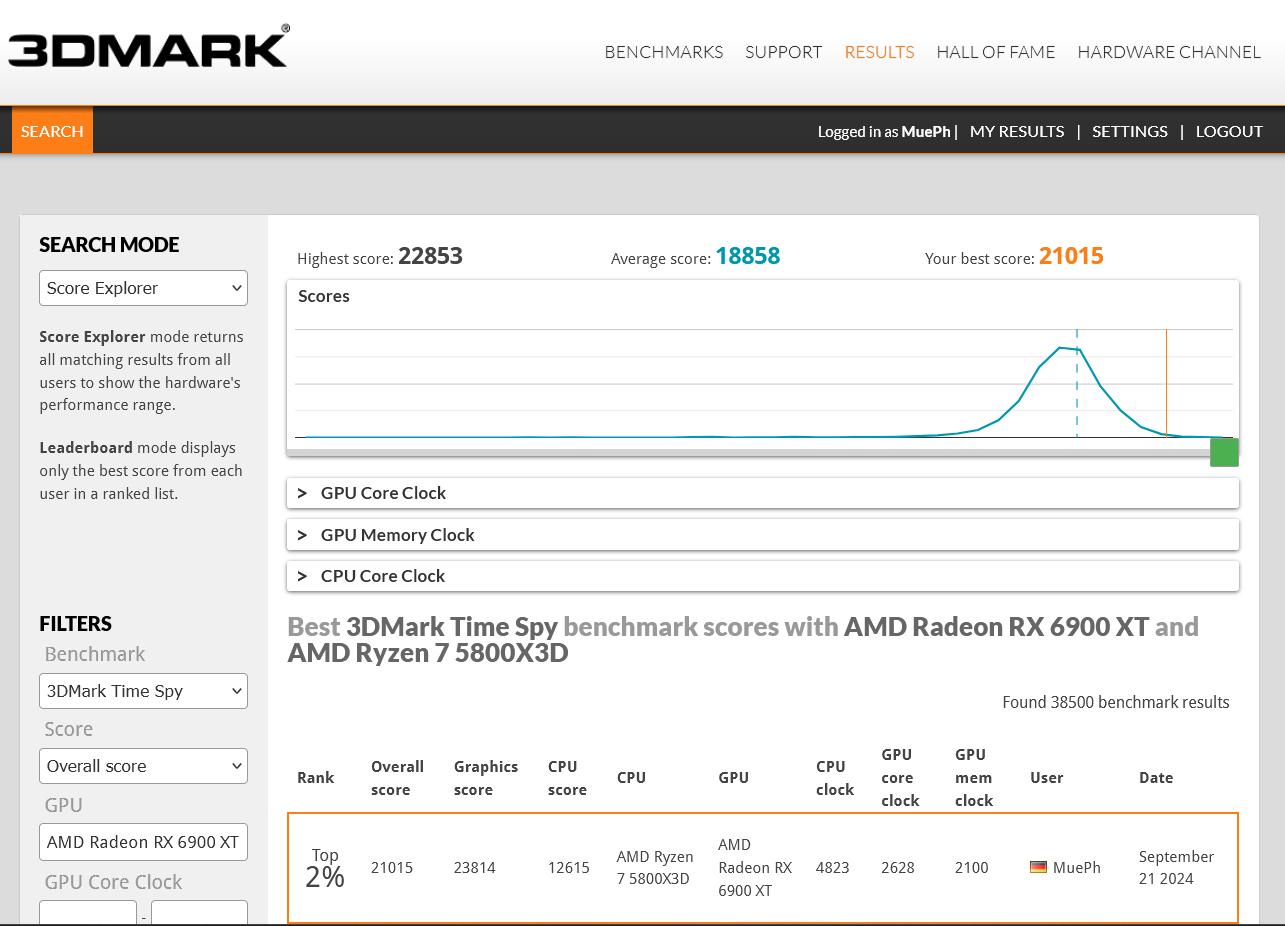Click the MuePh user in the results row

[x=1076, y=868]
